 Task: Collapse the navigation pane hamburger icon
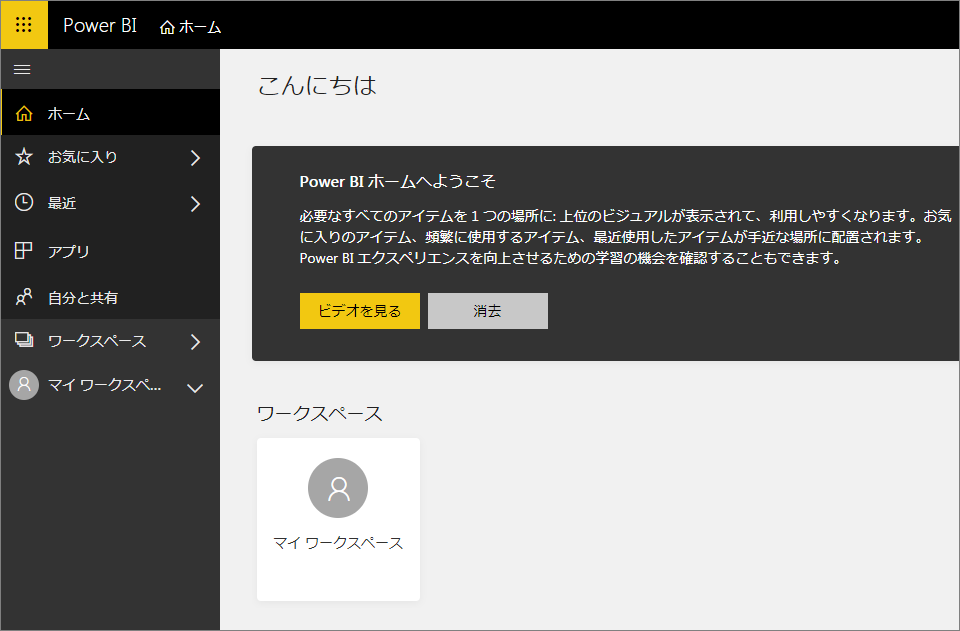tap(22, 69)
